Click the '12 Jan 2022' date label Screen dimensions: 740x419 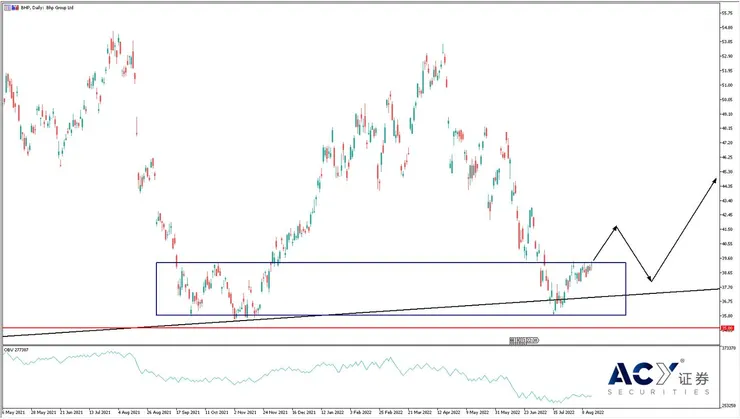click(x=333, y=412)
